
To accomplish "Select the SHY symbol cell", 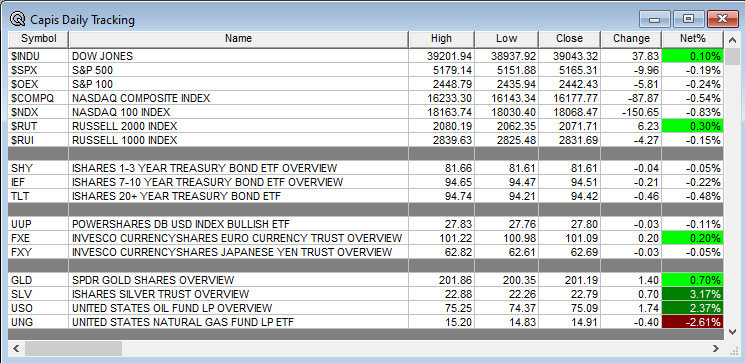I will (39, 168).
